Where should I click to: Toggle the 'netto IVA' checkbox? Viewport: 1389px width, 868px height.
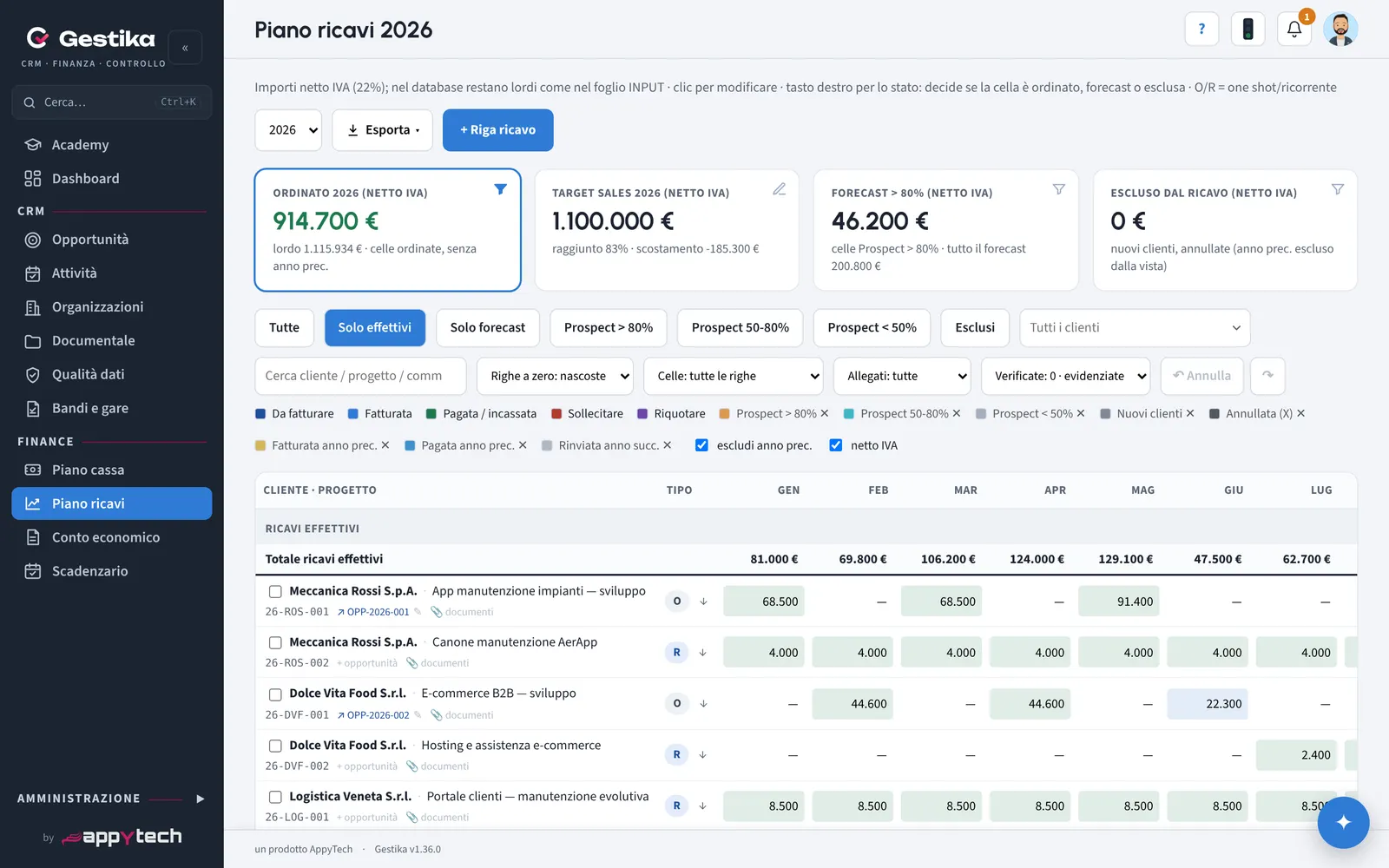pos(835,445)
